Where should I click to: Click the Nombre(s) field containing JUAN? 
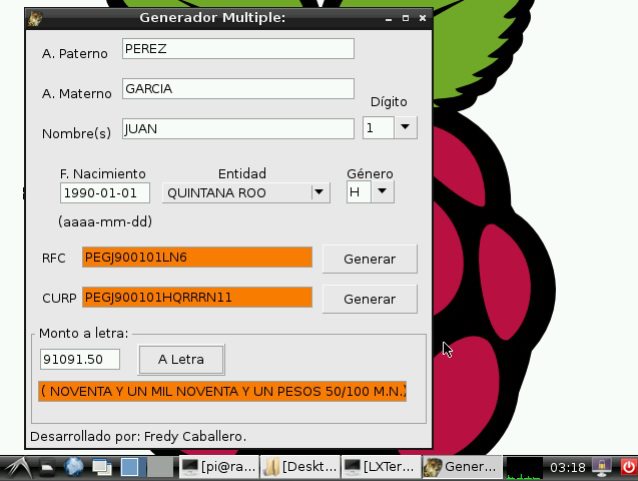coord(238,129)
